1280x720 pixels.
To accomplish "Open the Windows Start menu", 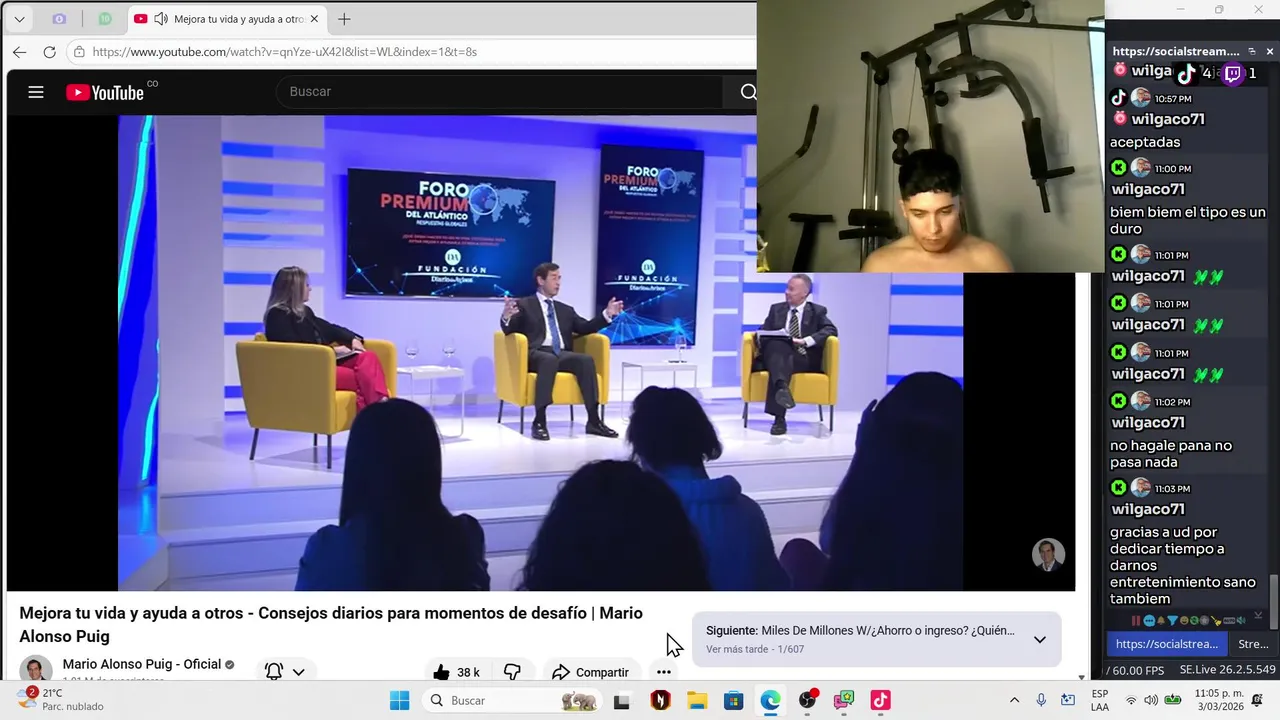I will (399, 700).
